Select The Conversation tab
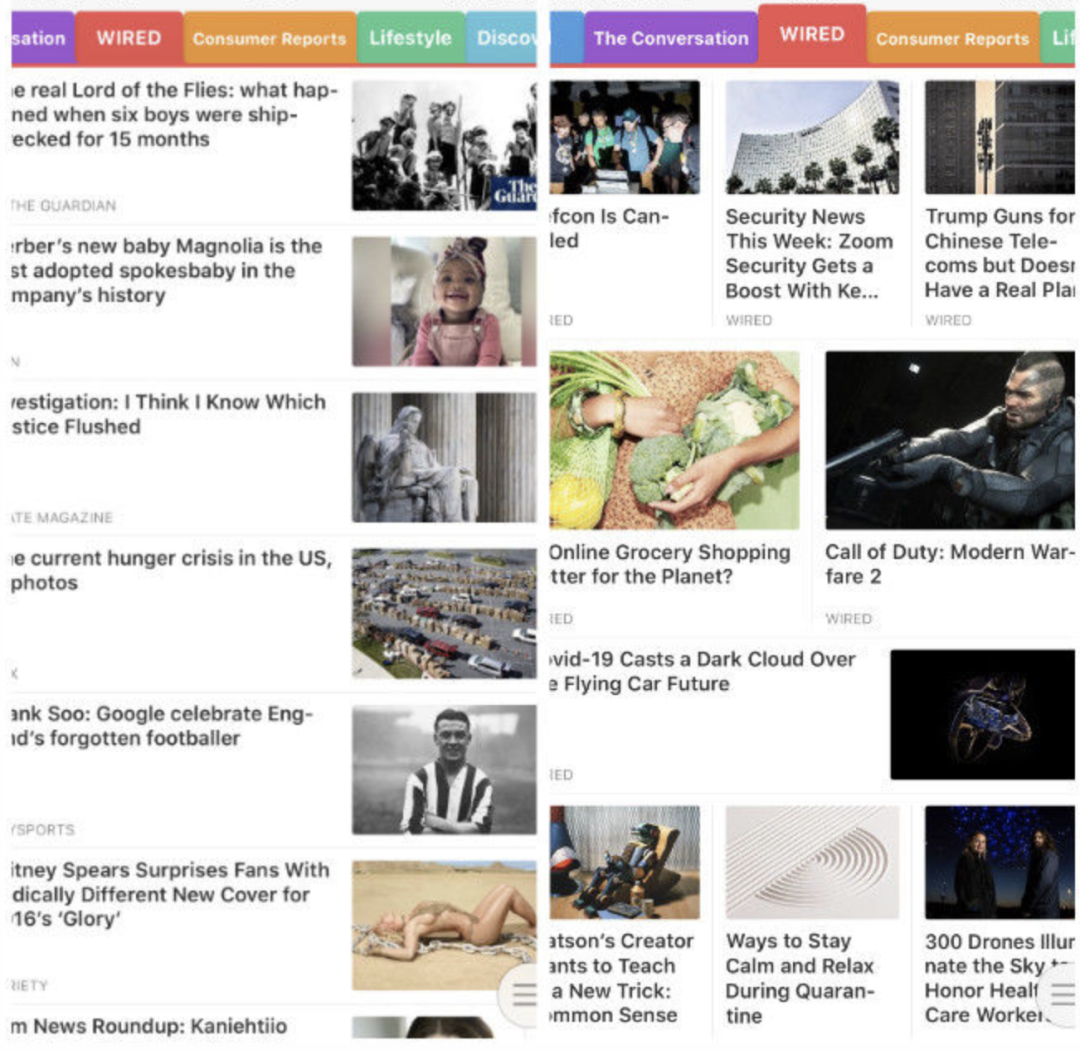 [x=670, y=39]
